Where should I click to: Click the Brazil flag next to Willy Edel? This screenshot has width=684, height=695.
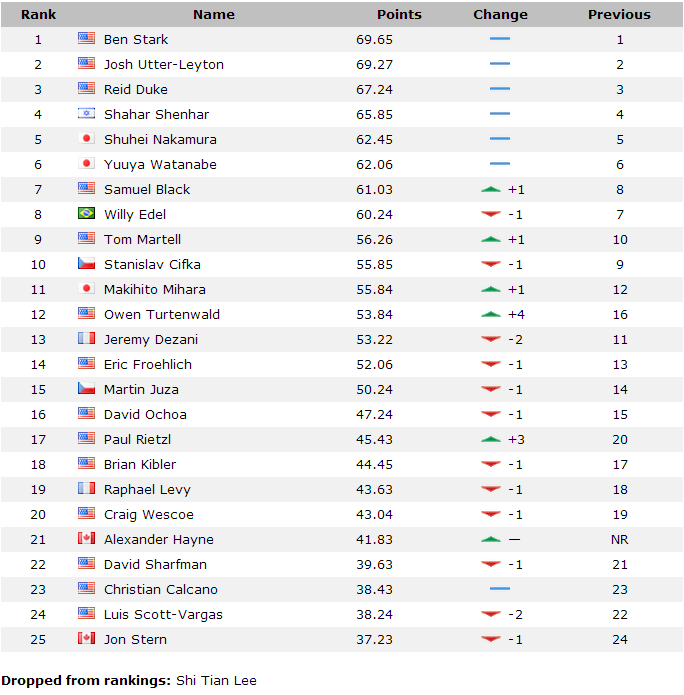point(86,214)
